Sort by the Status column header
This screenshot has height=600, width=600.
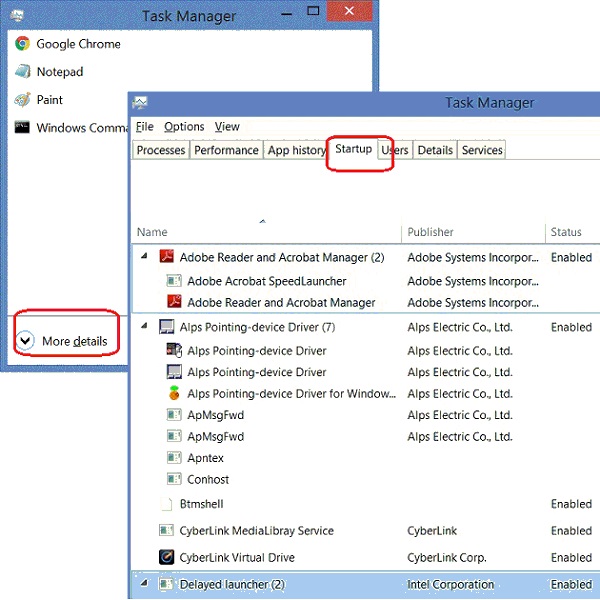click(x=566, y=232)
